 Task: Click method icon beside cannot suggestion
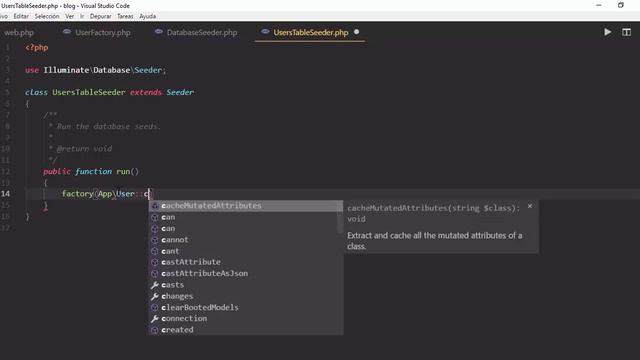pyautogui.click(x=155, y=240)
